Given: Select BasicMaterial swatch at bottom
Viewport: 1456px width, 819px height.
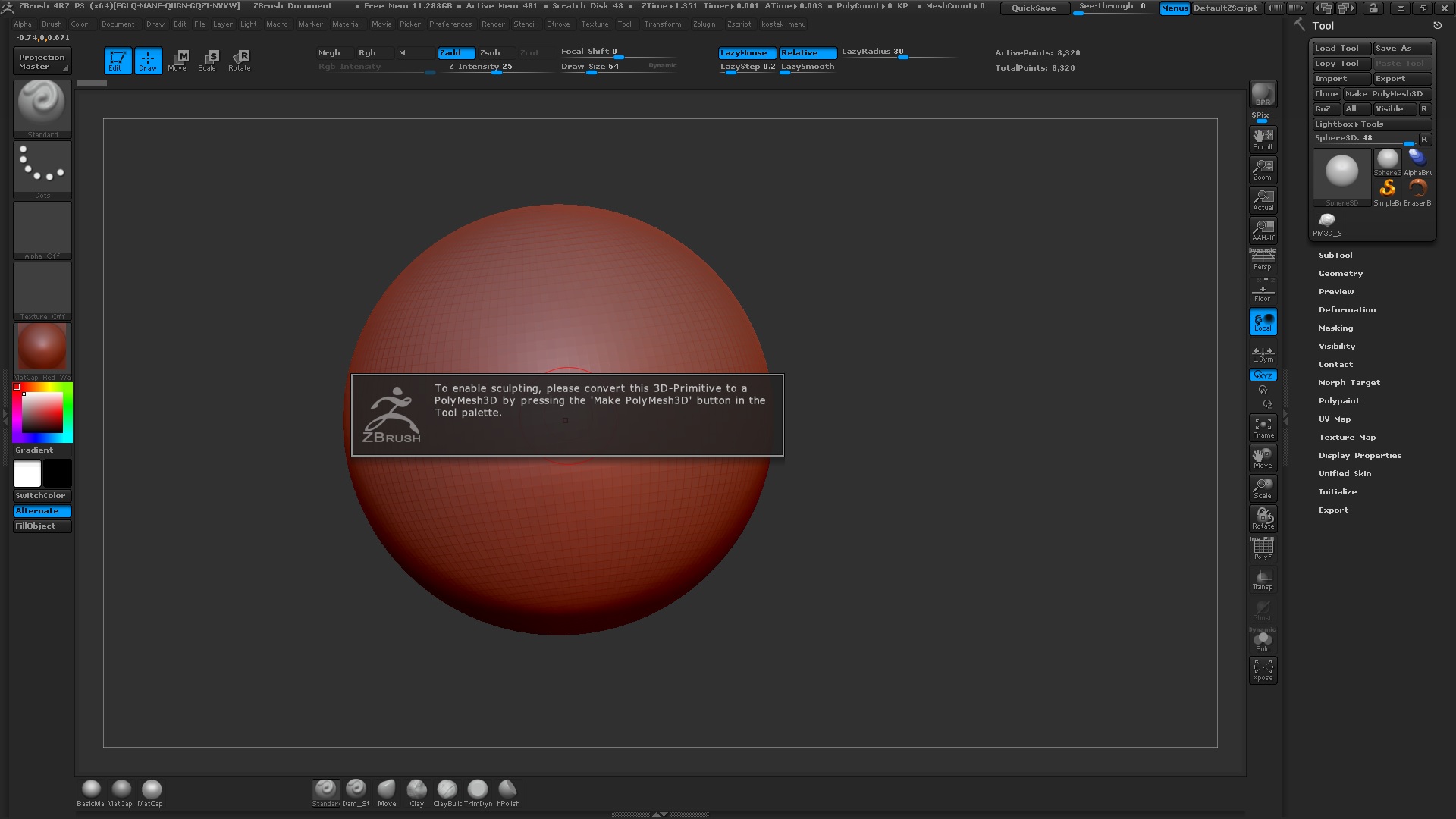Looking at the screenshot, I should click(91, 793).
